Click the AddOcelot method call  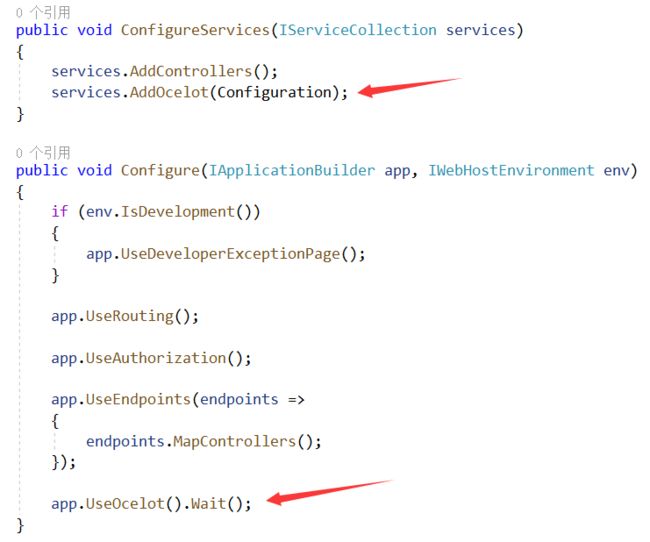pos(169,92)
